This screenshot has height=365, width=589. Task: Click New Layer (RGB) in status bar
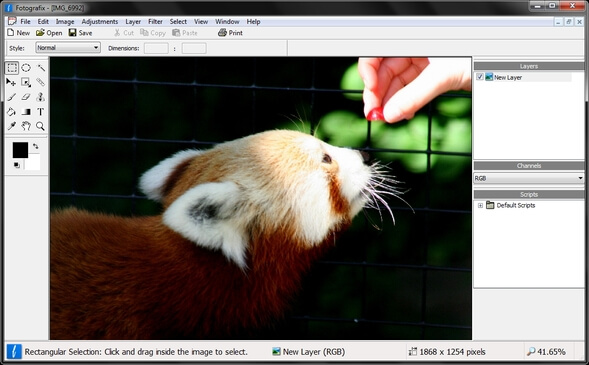309,352
